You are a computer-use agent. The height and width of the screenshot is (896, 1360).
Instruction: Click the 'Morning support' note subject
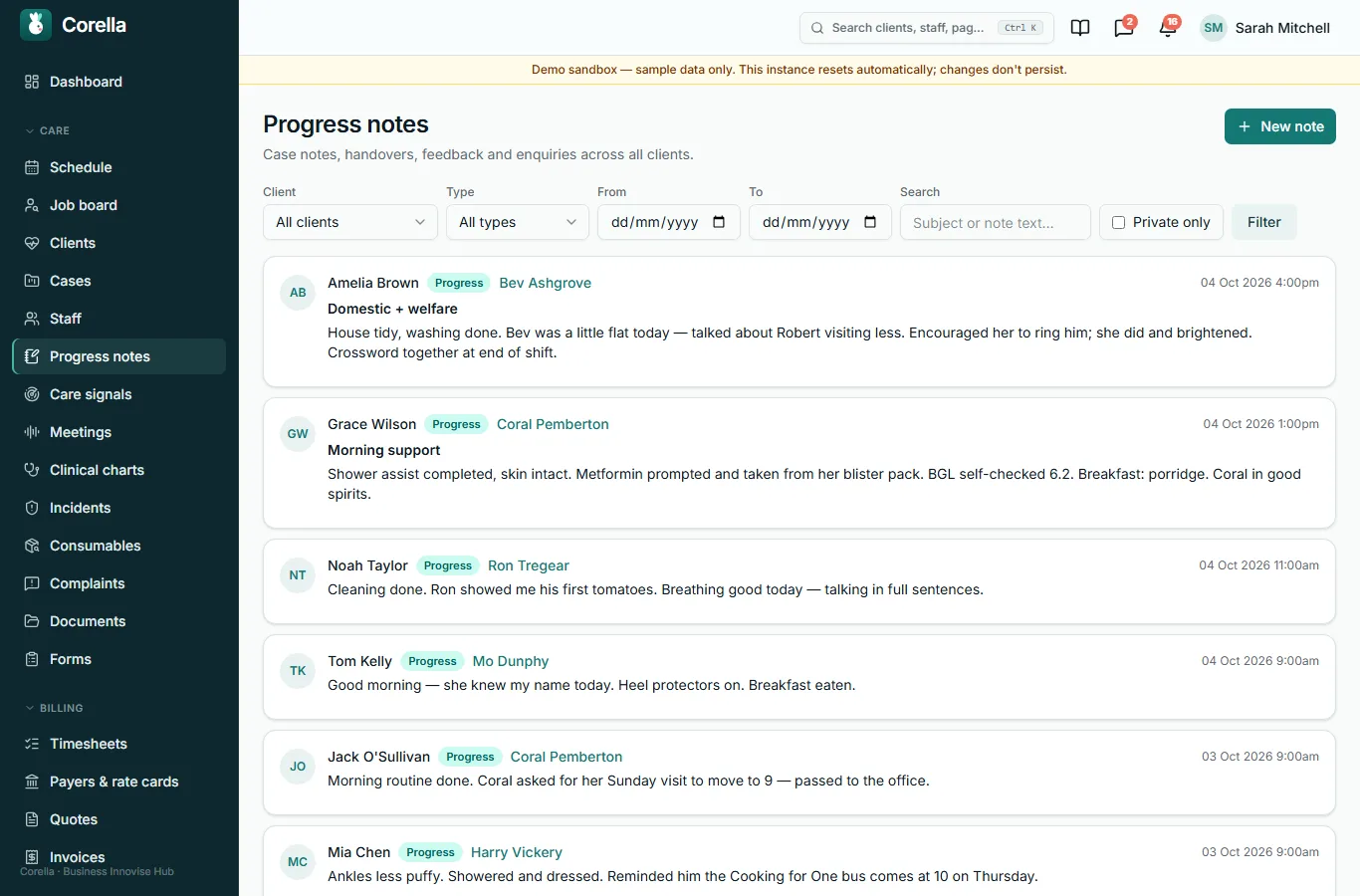(384, 450)
